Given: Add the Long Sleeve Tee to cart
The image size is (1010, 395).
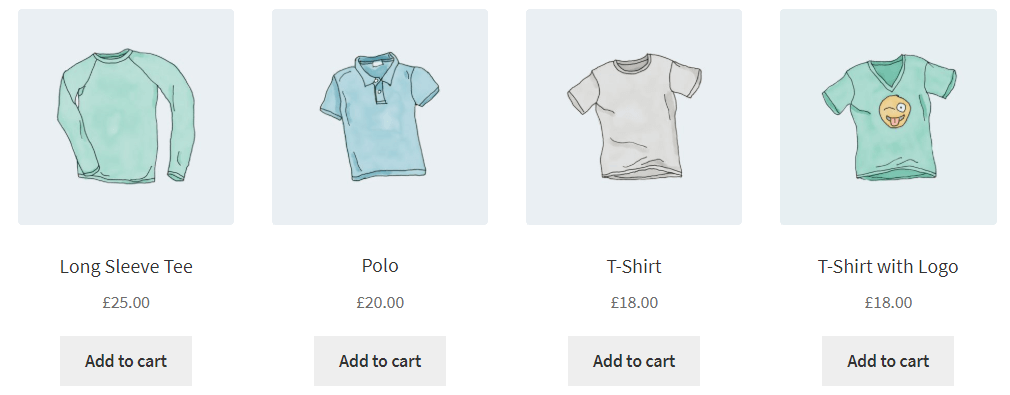Looking at the screenshot, I should (126, 361).
